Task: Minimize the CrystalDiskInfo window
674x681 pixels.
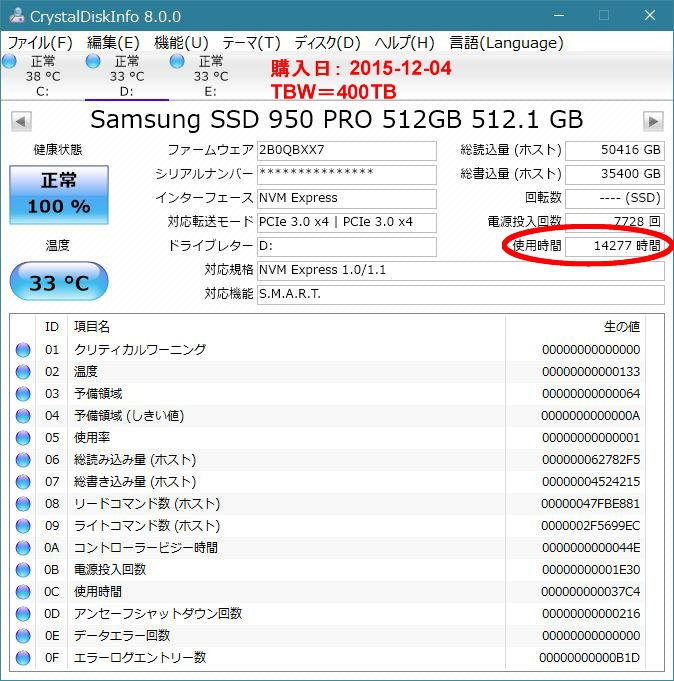Action: click(x=559, y=16)
